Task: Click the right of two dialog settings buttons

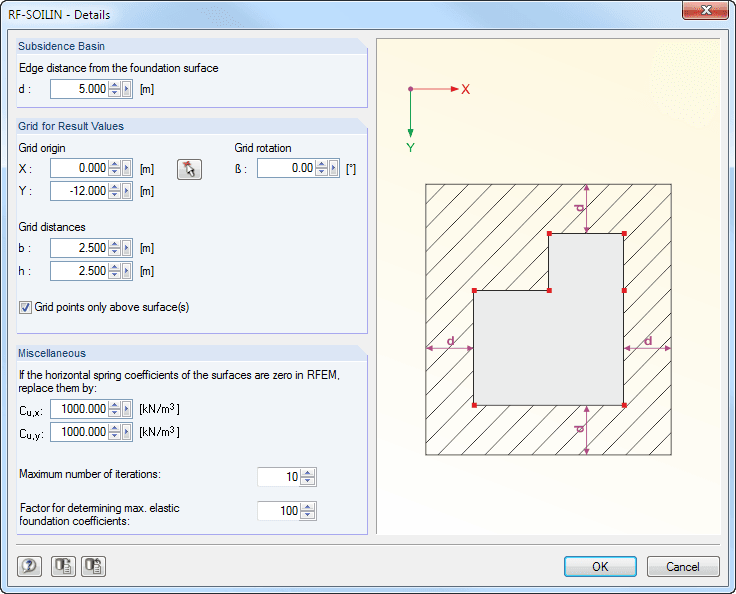Action: (93, 566)
